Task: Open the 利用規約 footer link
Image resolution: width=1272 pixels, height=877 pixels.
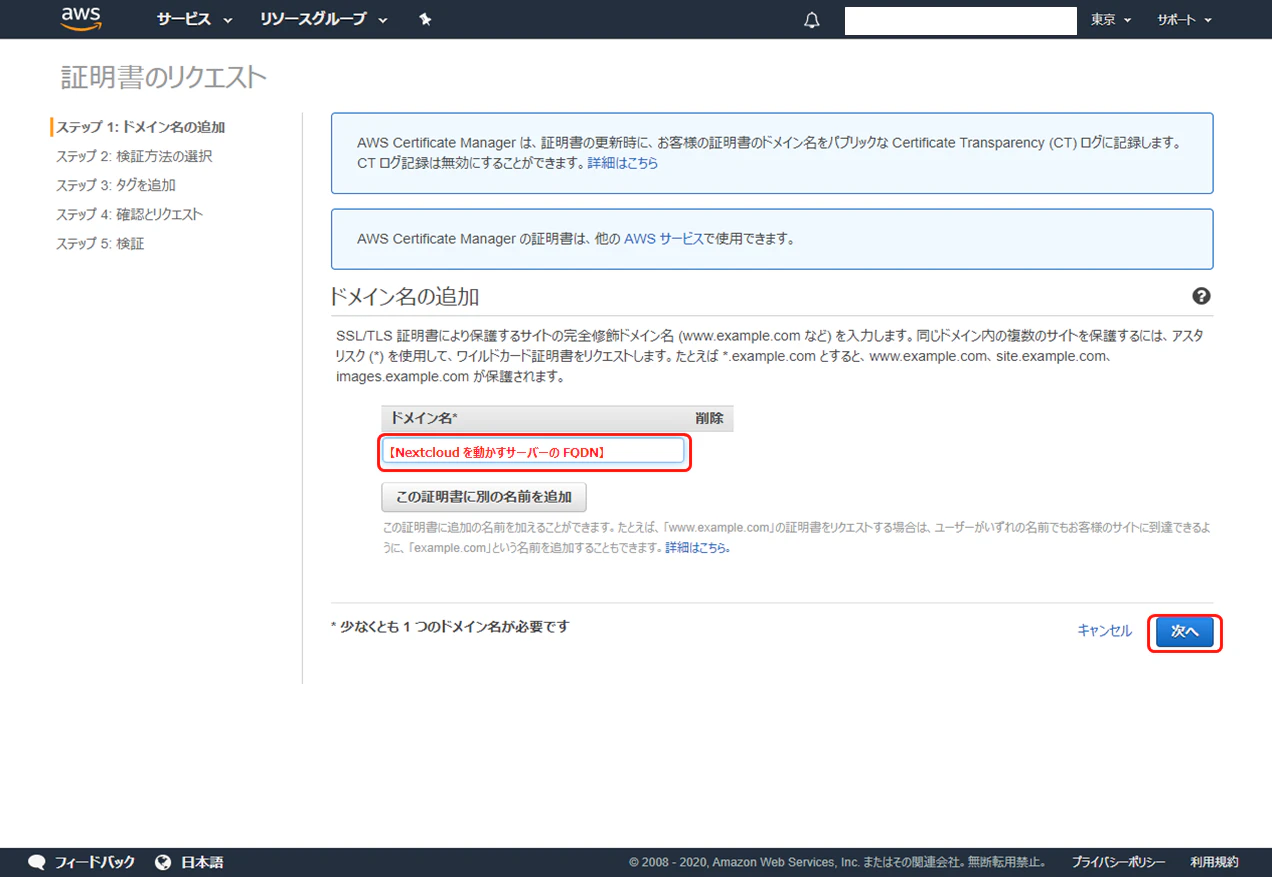Action: pos(1214,862)
